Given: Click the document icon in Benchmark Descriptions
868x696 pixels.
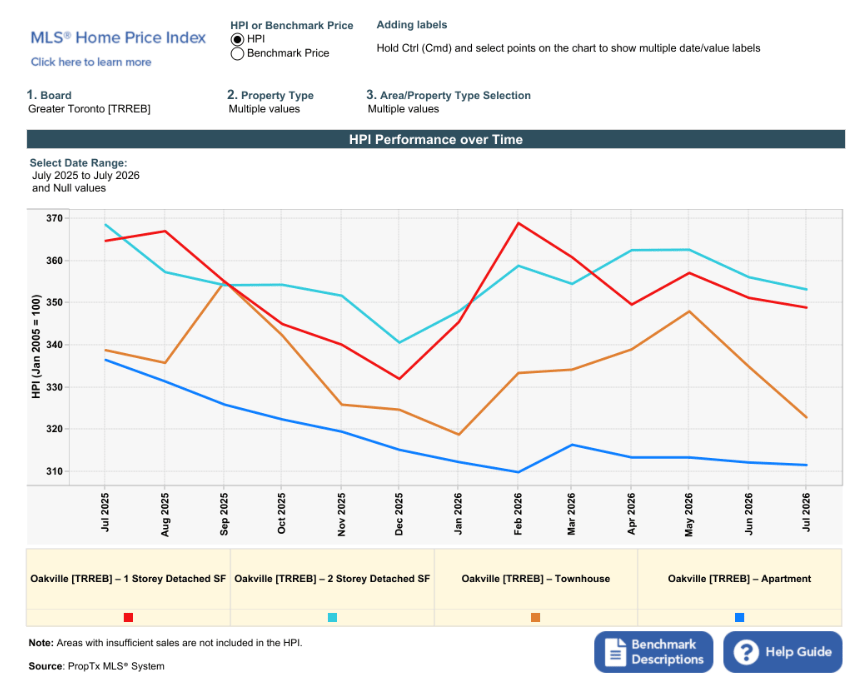Looking at the screenshot, I should pyautogui.click(x=615, y=652).
